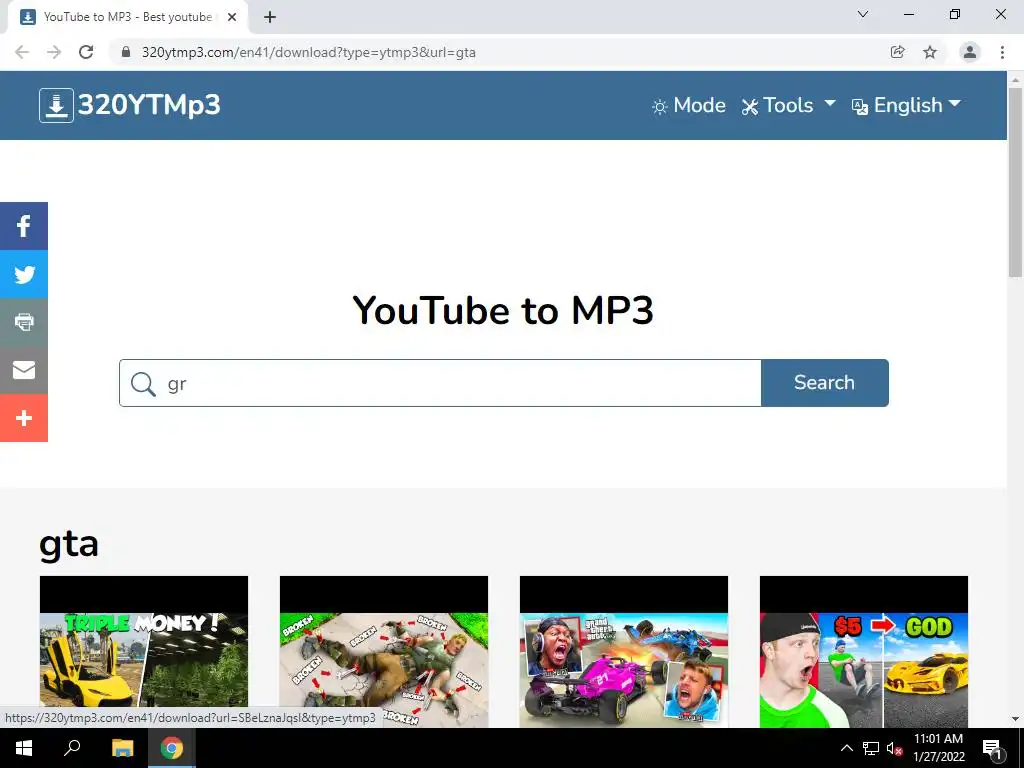Screen dimensions: 1024x768
Task: Open Windows taskbar search
Action: (72, 748)
